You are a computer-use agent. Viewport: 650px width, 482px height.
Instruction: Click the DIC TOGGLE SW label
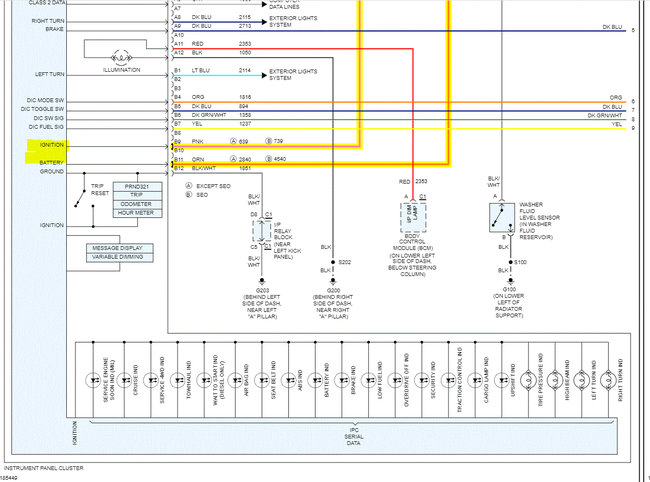pos(42,109)
